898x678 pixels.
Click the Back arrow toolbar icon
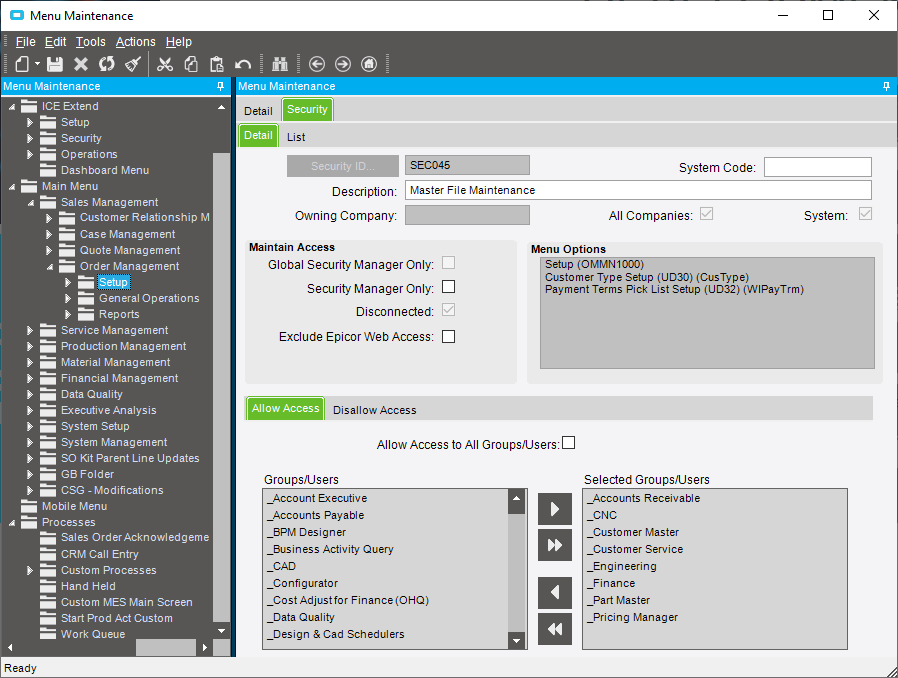click(x=317, y=64)
